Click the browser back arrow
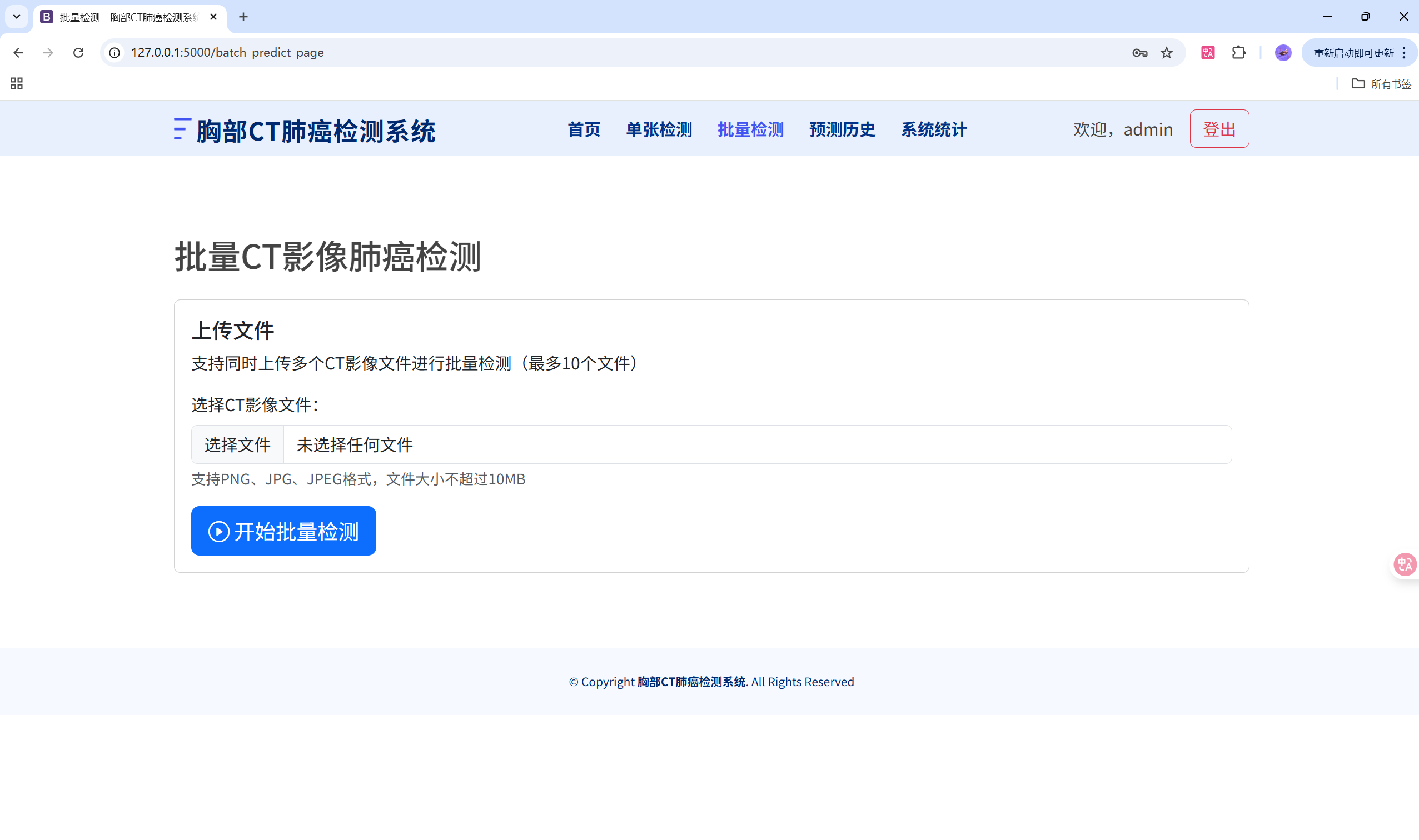This screenshot has height=840, width=1419. [18, 53]
